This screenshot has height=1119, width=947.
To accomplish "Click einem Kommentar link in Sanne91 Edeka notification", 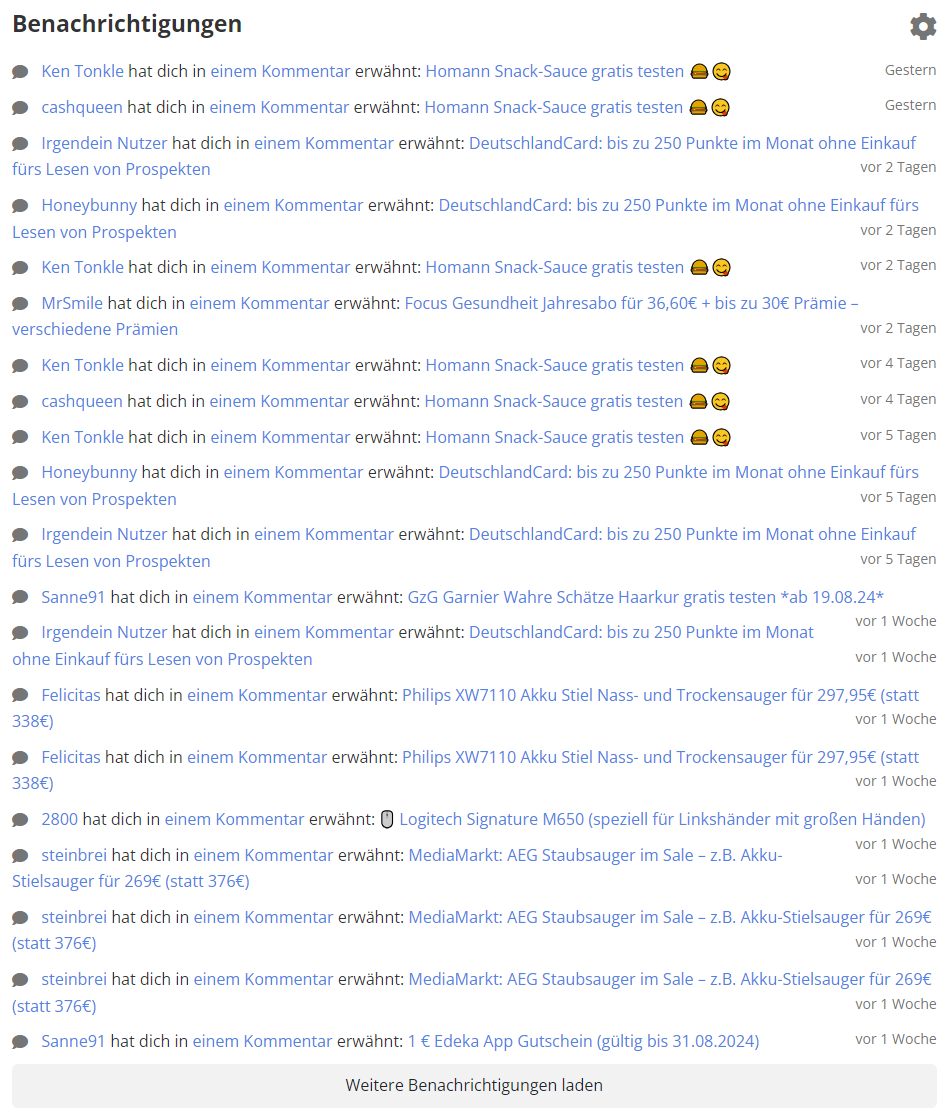I will point(262,1041).
